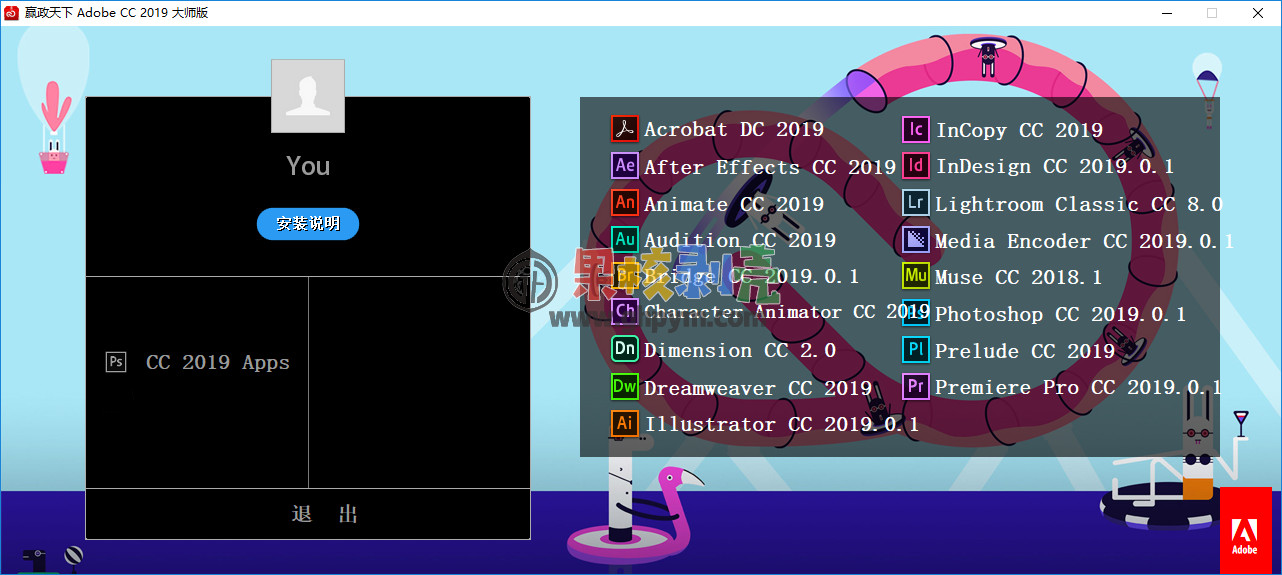Screen dimensions: 1282x575
Task: Click the Dreamweaver Dw icon
Action: [625, 386]
